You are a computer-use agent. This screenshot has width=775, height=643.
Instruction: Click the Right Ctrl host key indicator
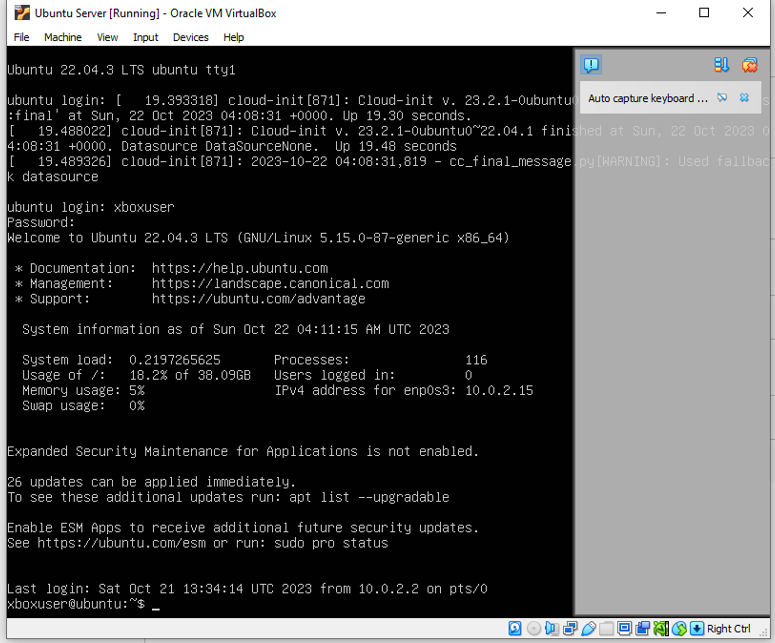pos(728,629)
